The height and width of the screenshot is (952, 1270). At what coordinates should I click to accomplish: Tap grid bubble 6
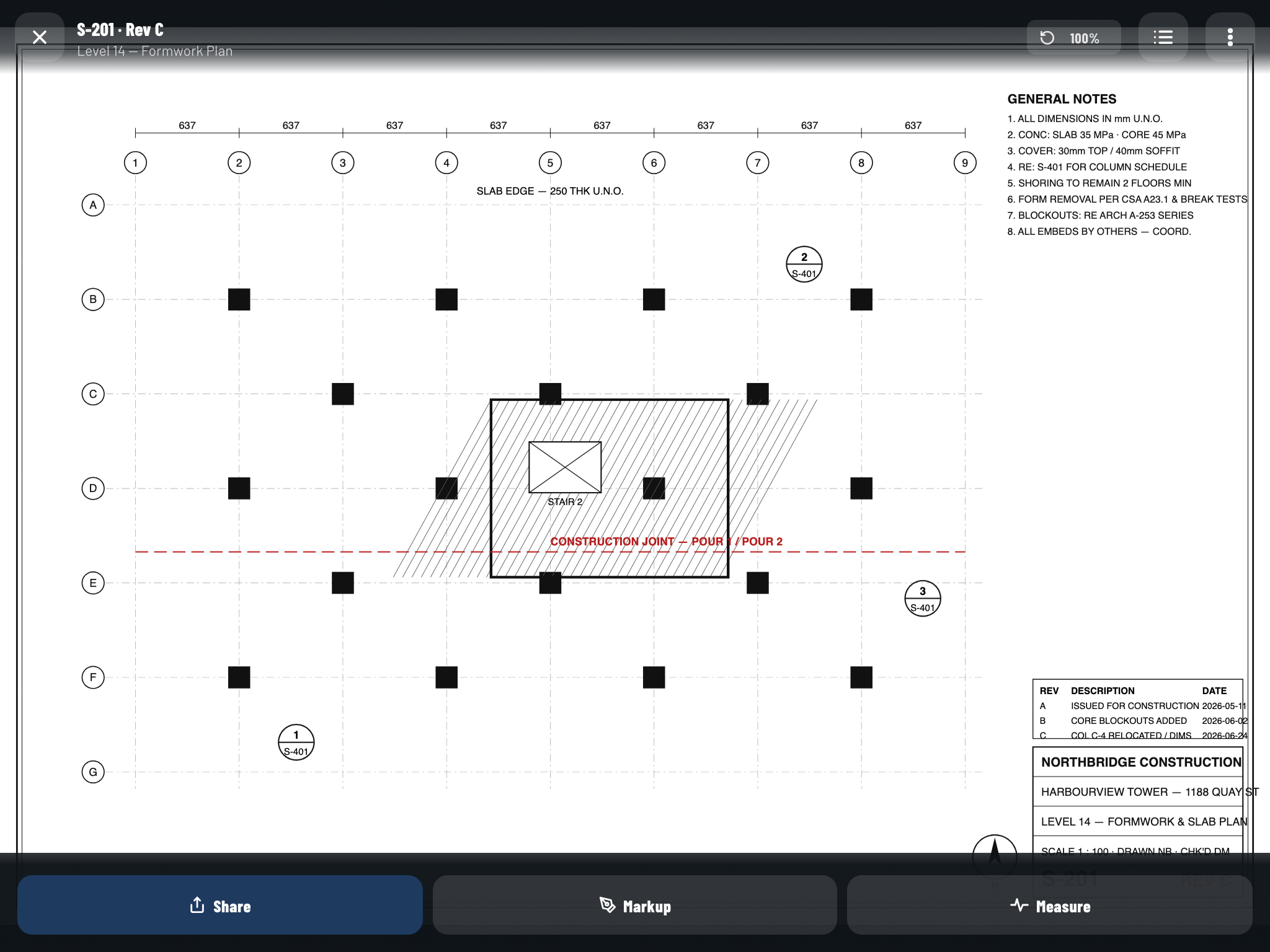tap(654, 163)
